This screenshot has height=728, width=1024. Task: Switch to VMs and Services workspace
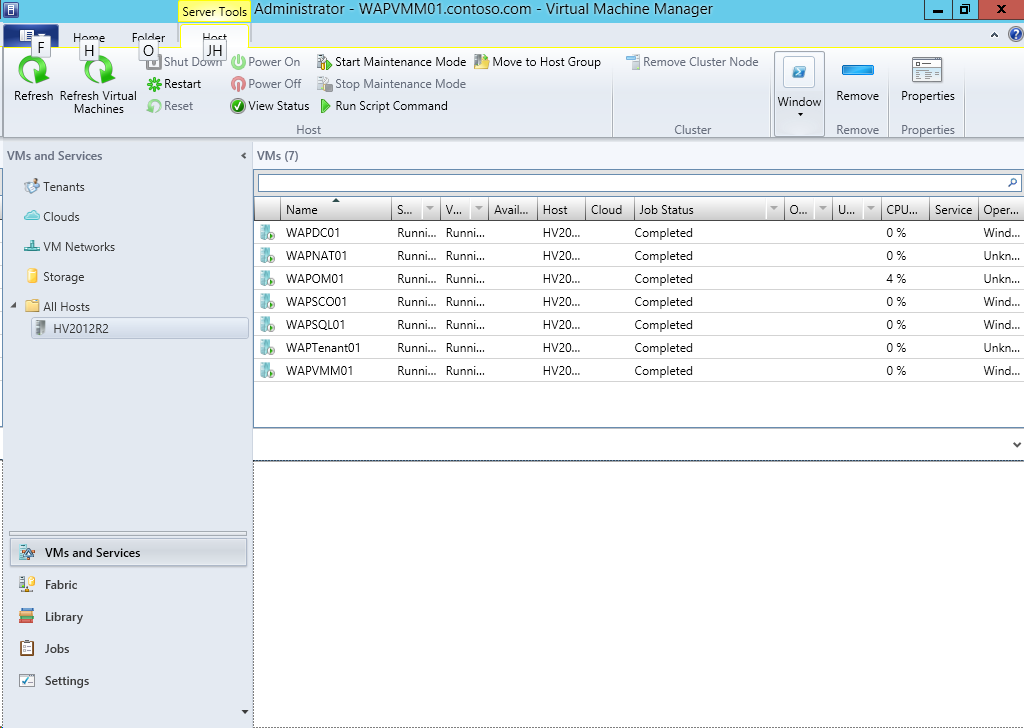click(x=129, y=552)
